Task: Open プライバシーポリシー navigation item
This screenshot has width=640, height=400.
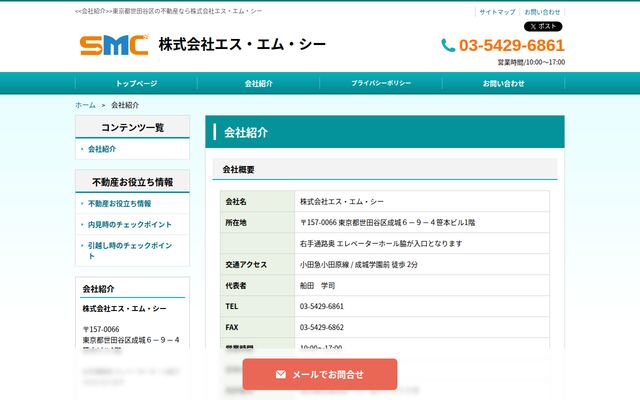Action: (x=381, y=83)
